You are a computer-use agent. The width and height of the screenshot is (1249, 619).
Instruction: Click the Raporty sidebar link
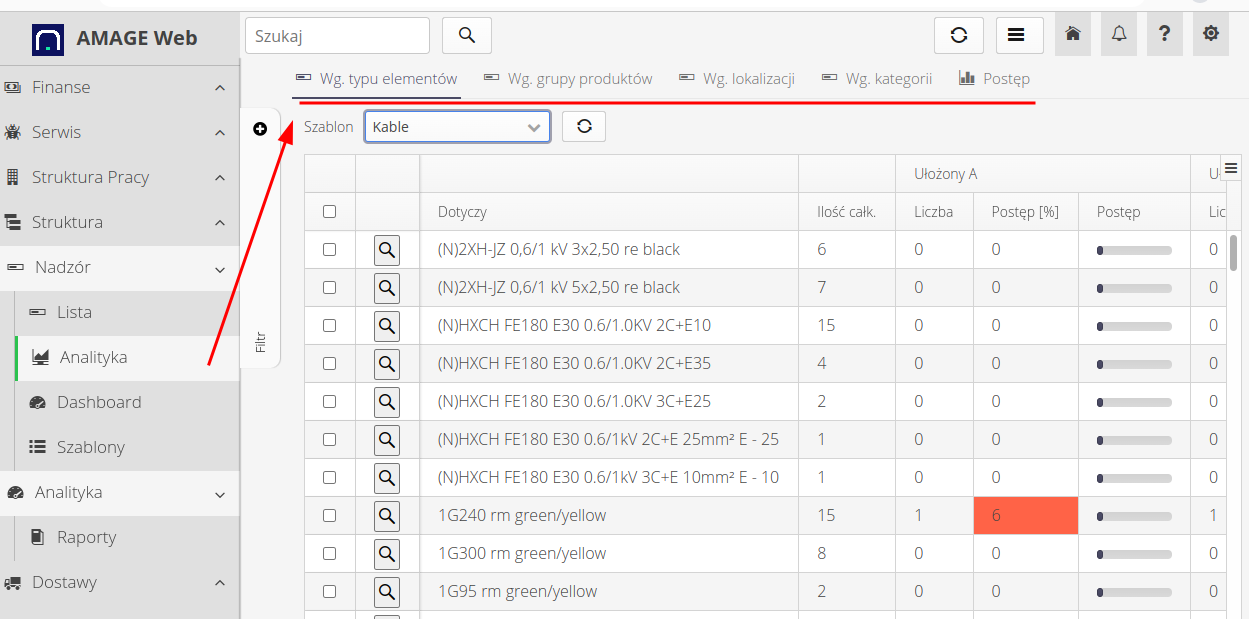click(x=86, y=537)
